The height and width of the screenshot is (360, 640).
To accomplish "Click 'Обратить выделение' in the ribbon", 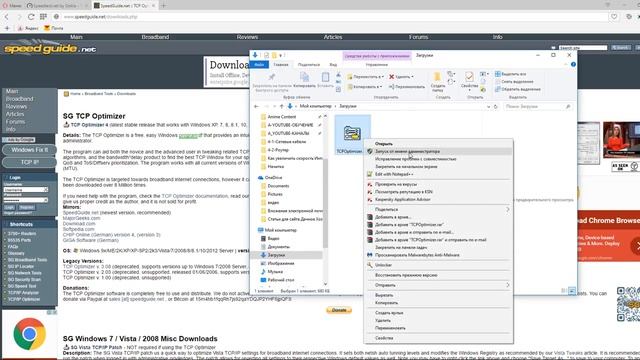I will point(518,89).
